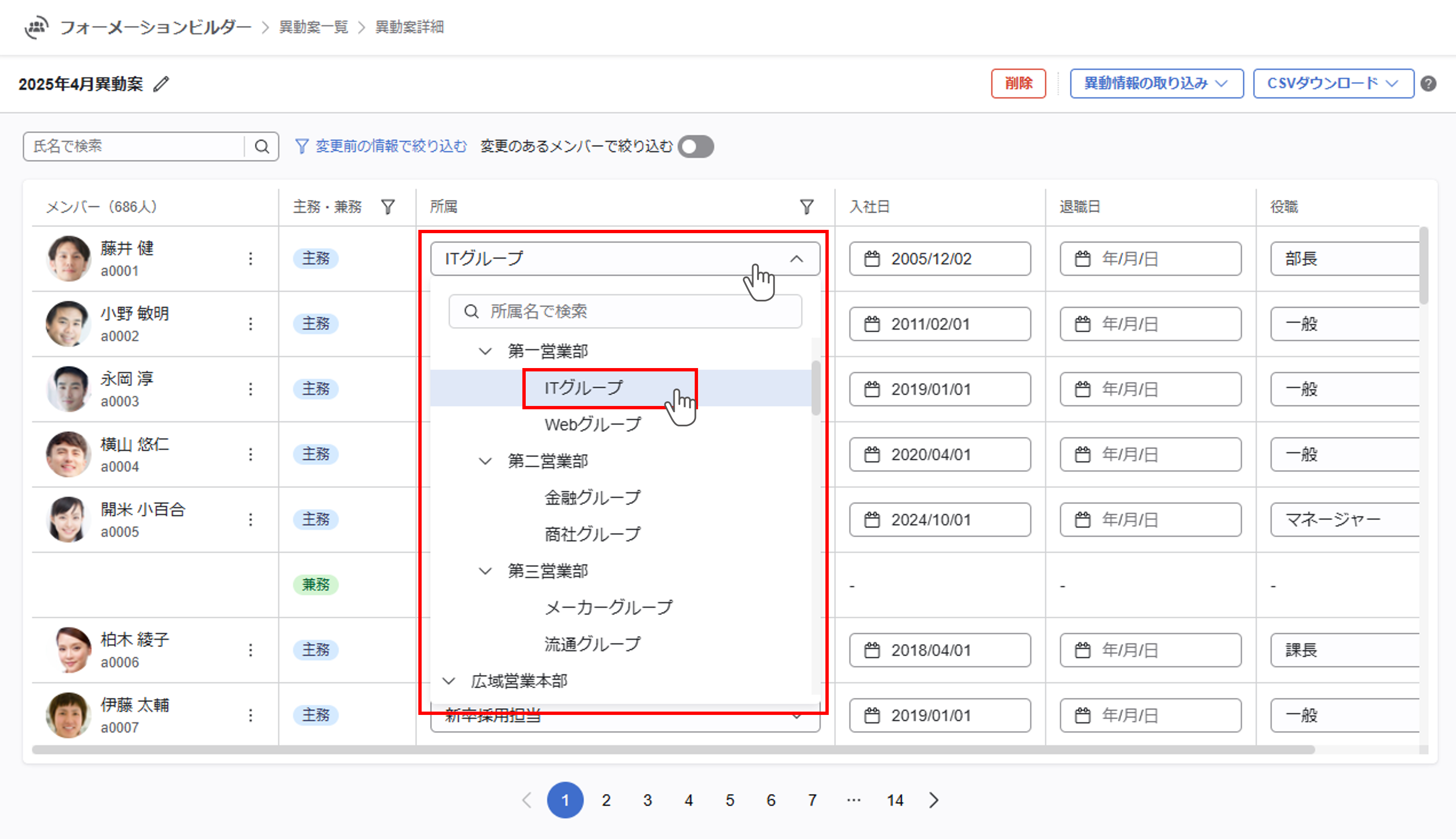The height and width of the screenshot is (839, 1456).
Task: Click calendar icon in 小野 敏明's 入社日 field
Action: tap(872, 324)
